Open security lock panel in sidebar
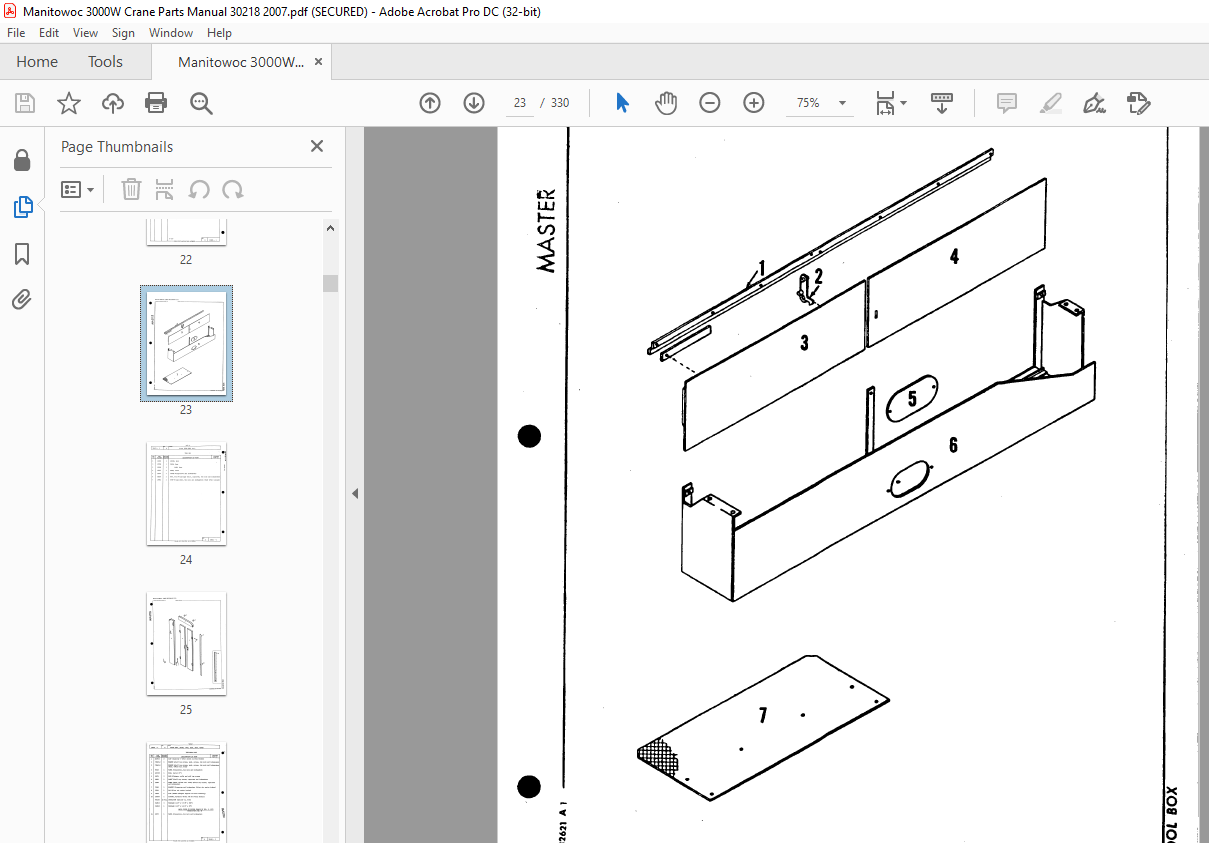This screenshot has width=1209, height=843. (22, 161)
